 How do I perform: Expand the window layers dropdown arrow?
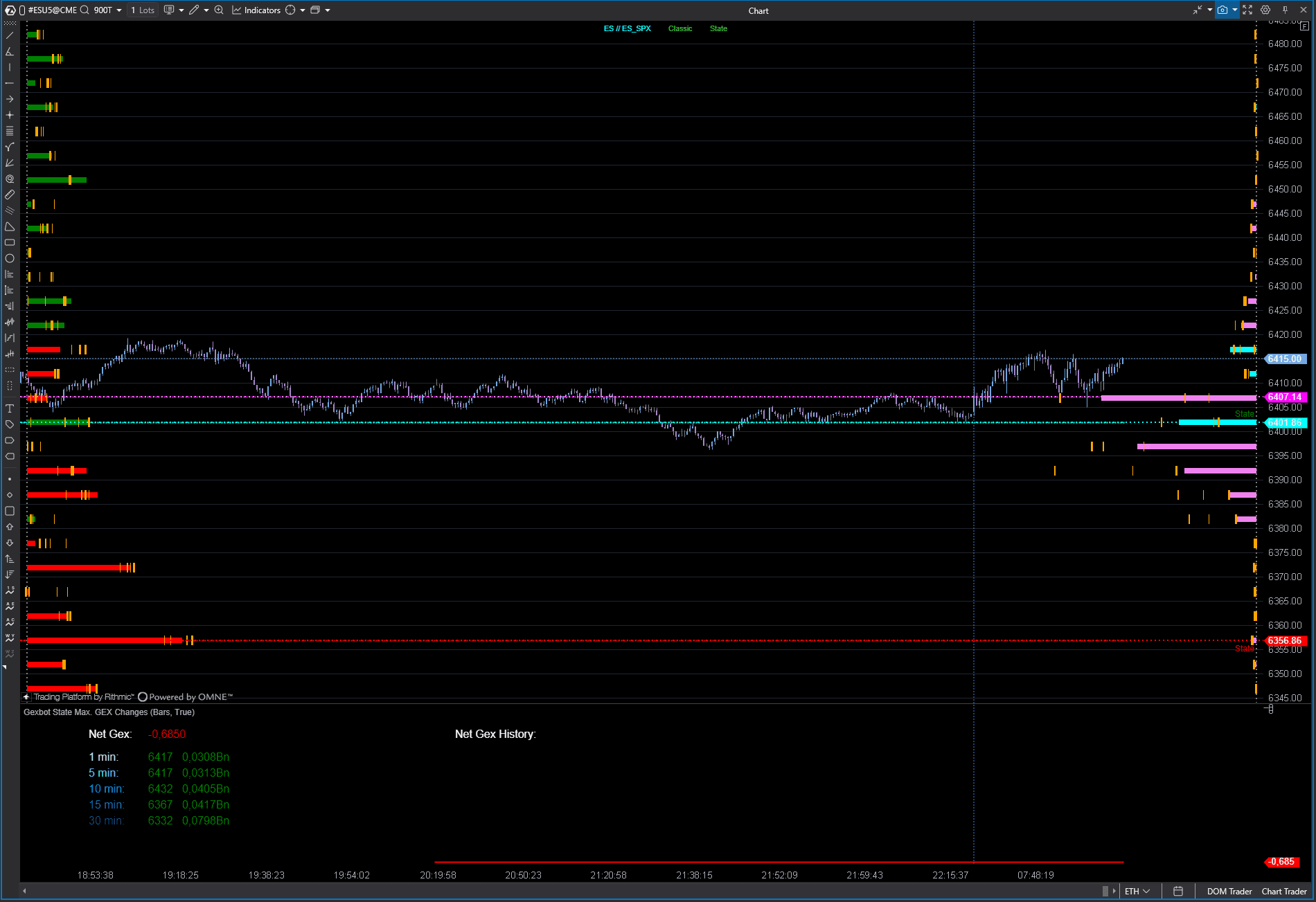[x=328, y=10]
